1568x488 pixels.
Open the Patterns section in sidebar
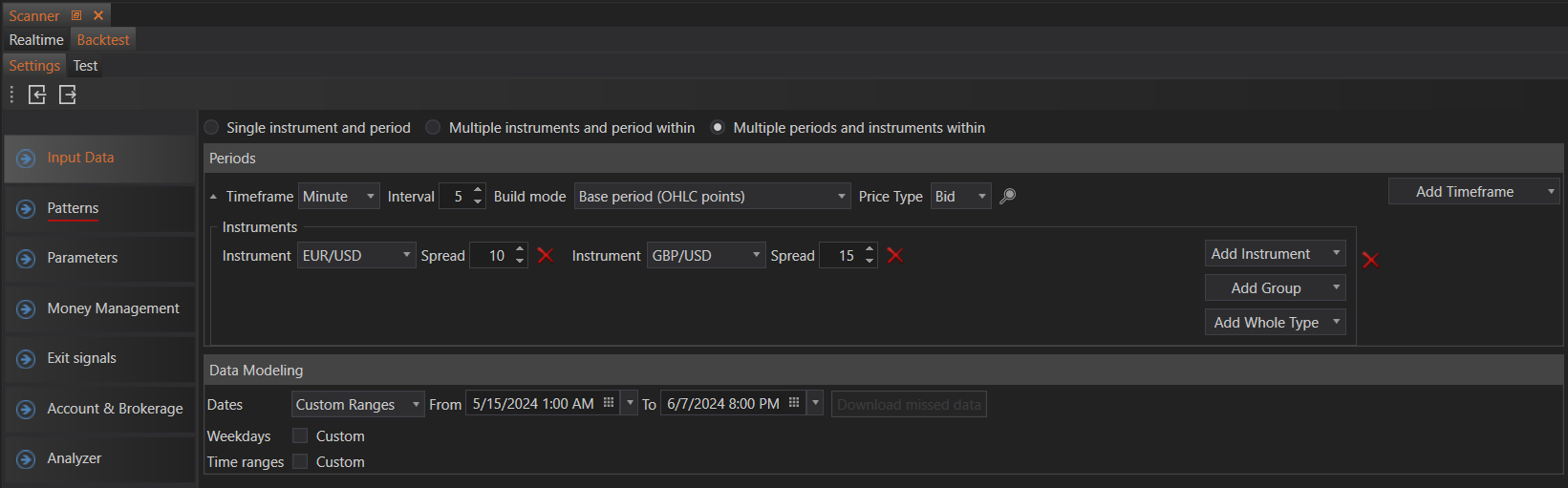coord(73,208)
